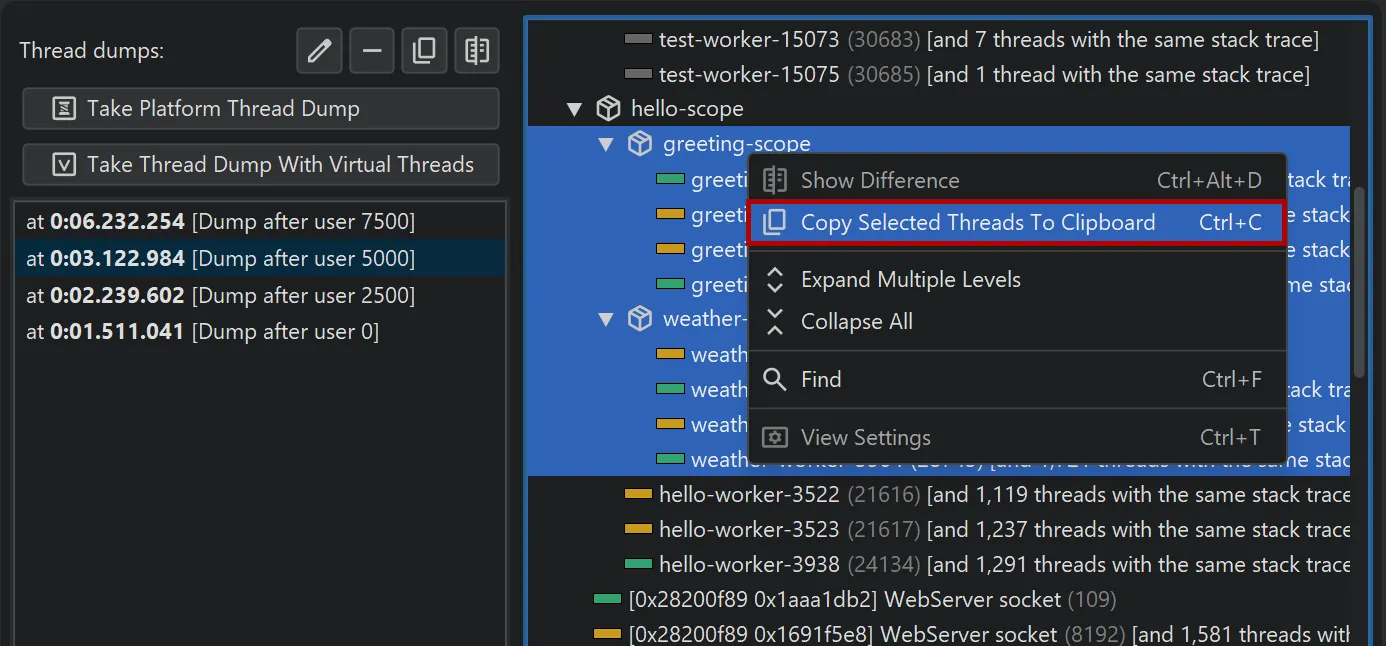Click yellow status bar of hello-worker-3522
1386x646 pixels.
pyautogui.click(x=638, y=494)
